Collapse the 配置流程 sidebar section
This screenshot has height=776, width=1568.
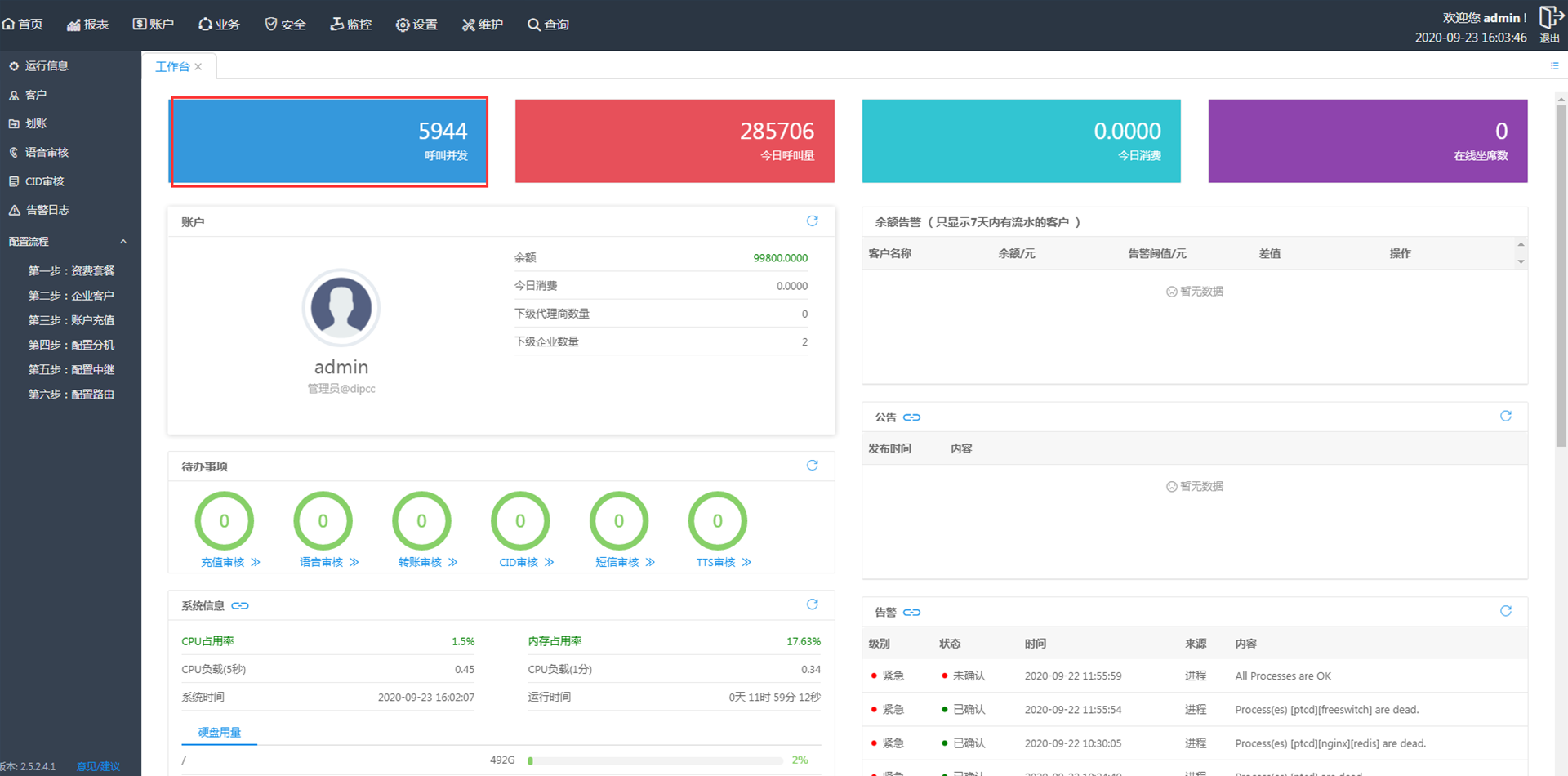click(123, 242)
